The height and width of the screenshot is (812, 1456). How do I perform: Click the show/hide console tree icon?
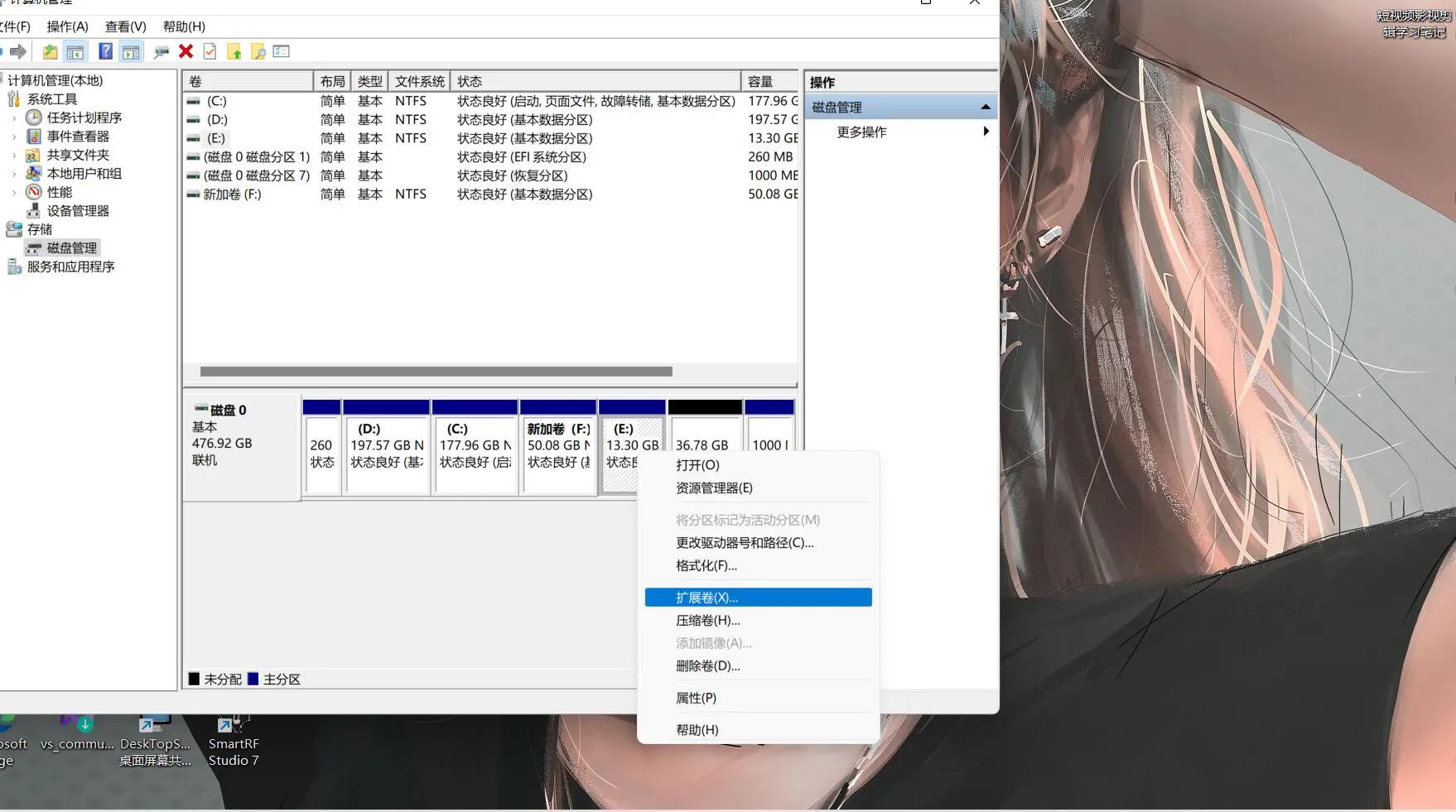75,51
